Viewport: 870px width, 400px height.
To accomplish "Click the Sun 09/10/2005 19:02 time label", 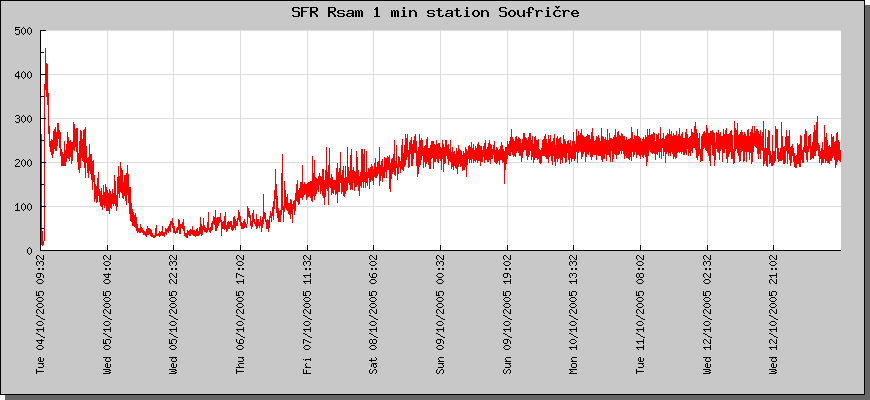I will tap(508, 313).
